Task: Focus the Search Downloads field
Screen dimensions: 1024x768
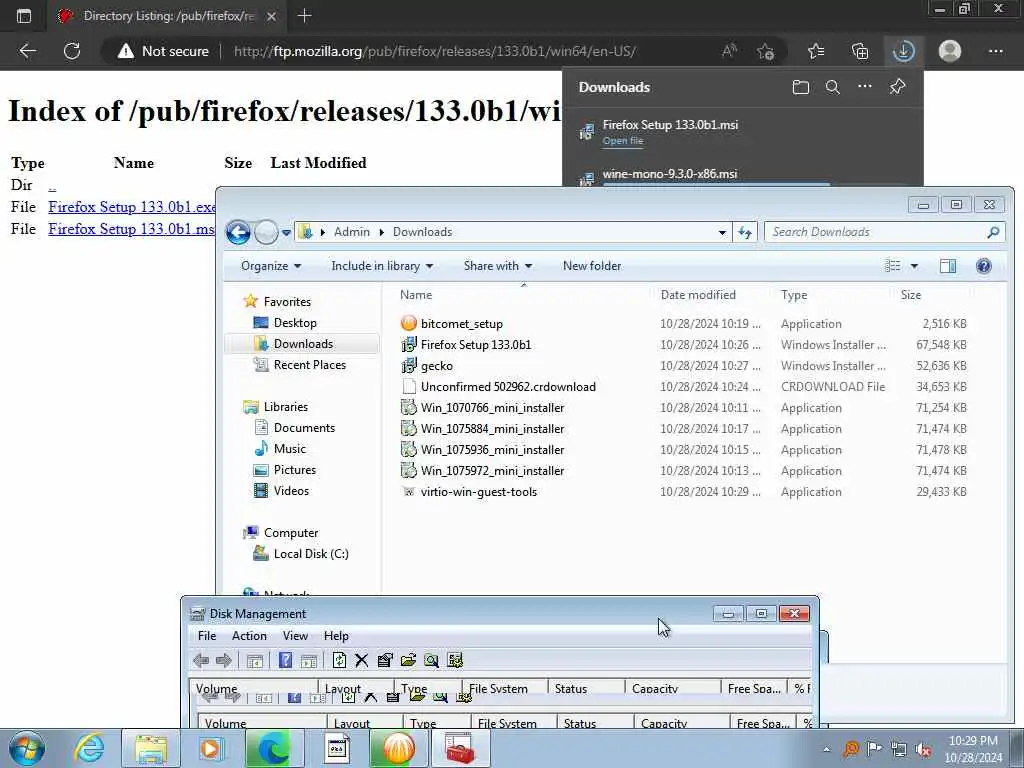Action: 885,232
